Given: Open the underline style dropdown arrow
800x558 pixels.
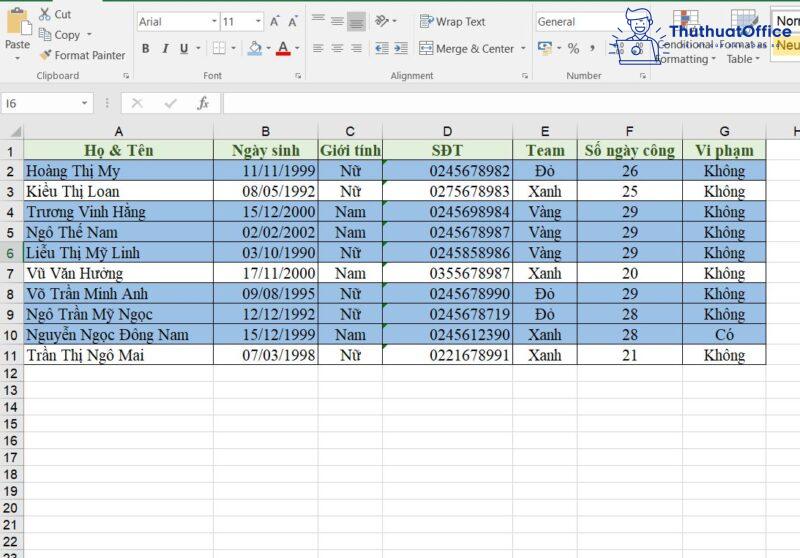Looking at the screenshot, I should (198, 48).
